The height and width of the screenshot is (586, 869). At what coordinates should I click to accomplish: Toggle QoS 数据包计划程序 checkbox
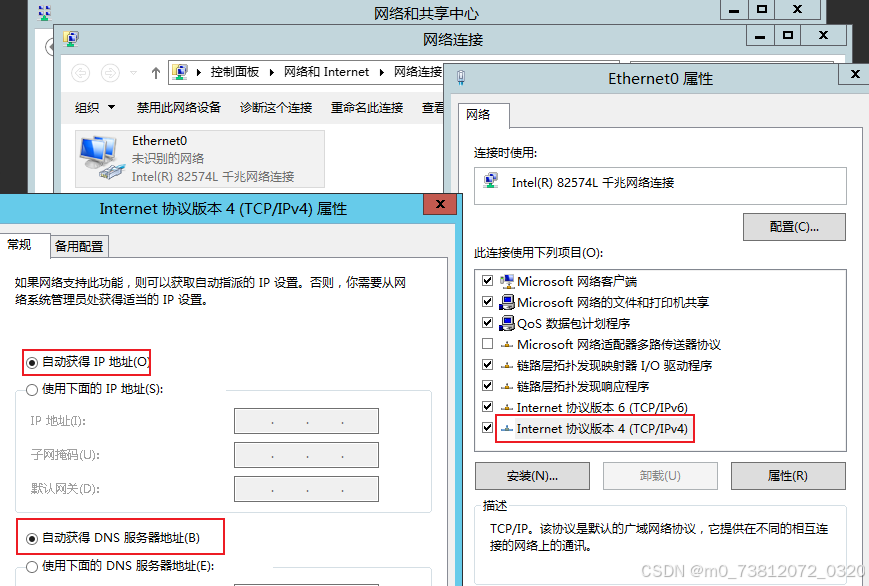[x=488, y=323]
